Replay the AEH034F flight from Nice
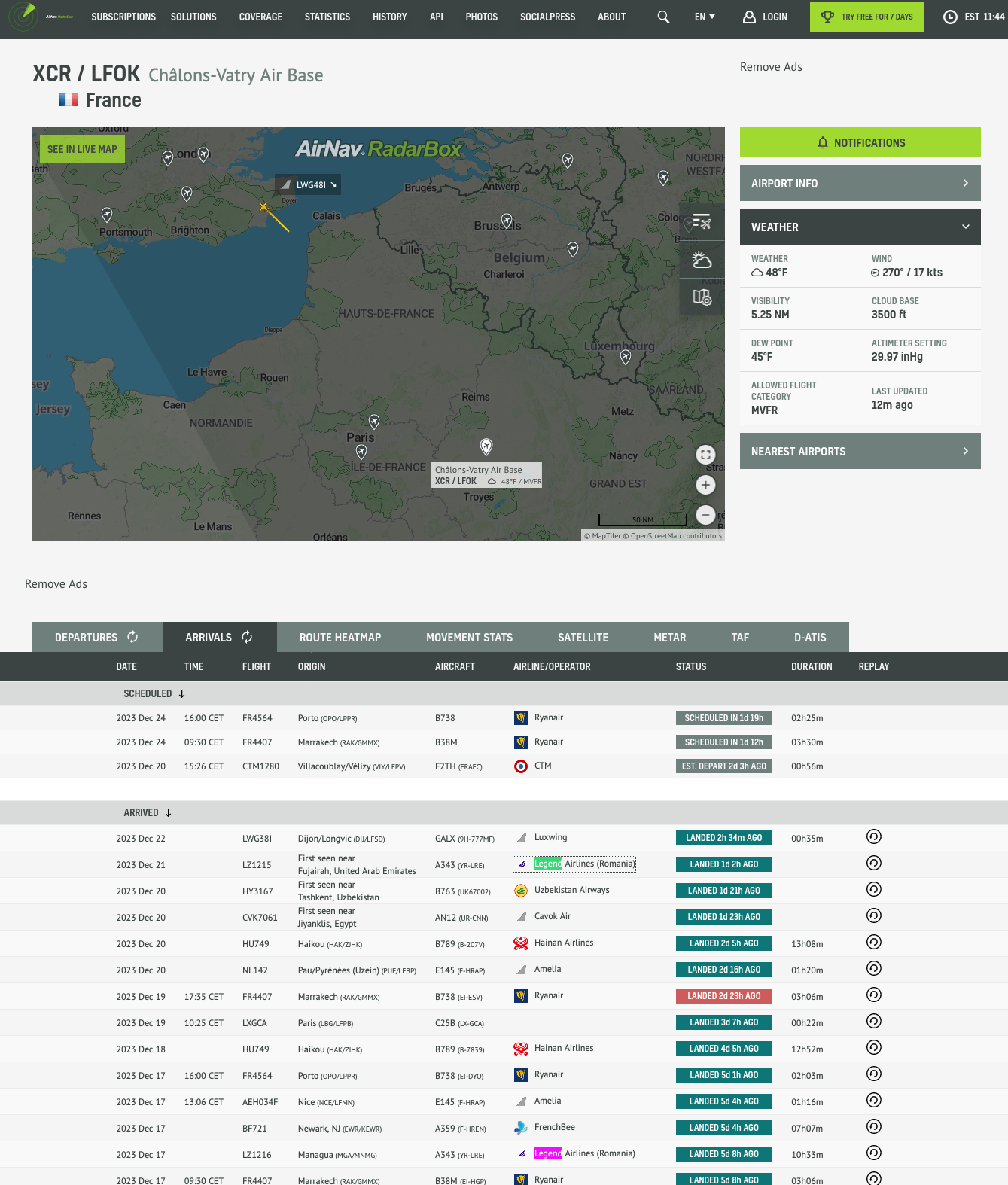This screenshot has height=1185, width=1008. click(x=874, y=1100)
